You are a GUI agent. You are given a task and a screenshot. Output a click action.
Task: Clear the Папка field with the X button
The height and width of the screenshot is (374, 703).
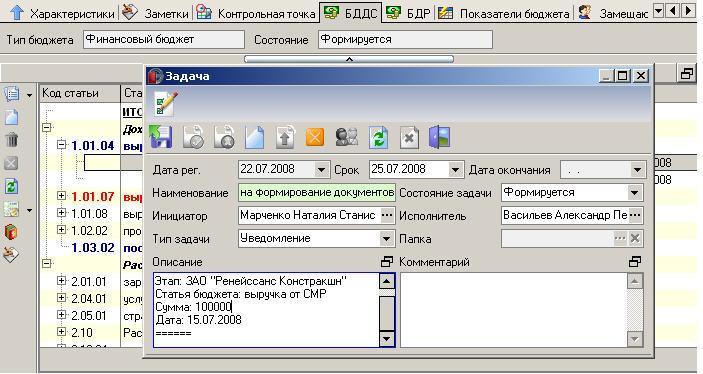point(635,239)
